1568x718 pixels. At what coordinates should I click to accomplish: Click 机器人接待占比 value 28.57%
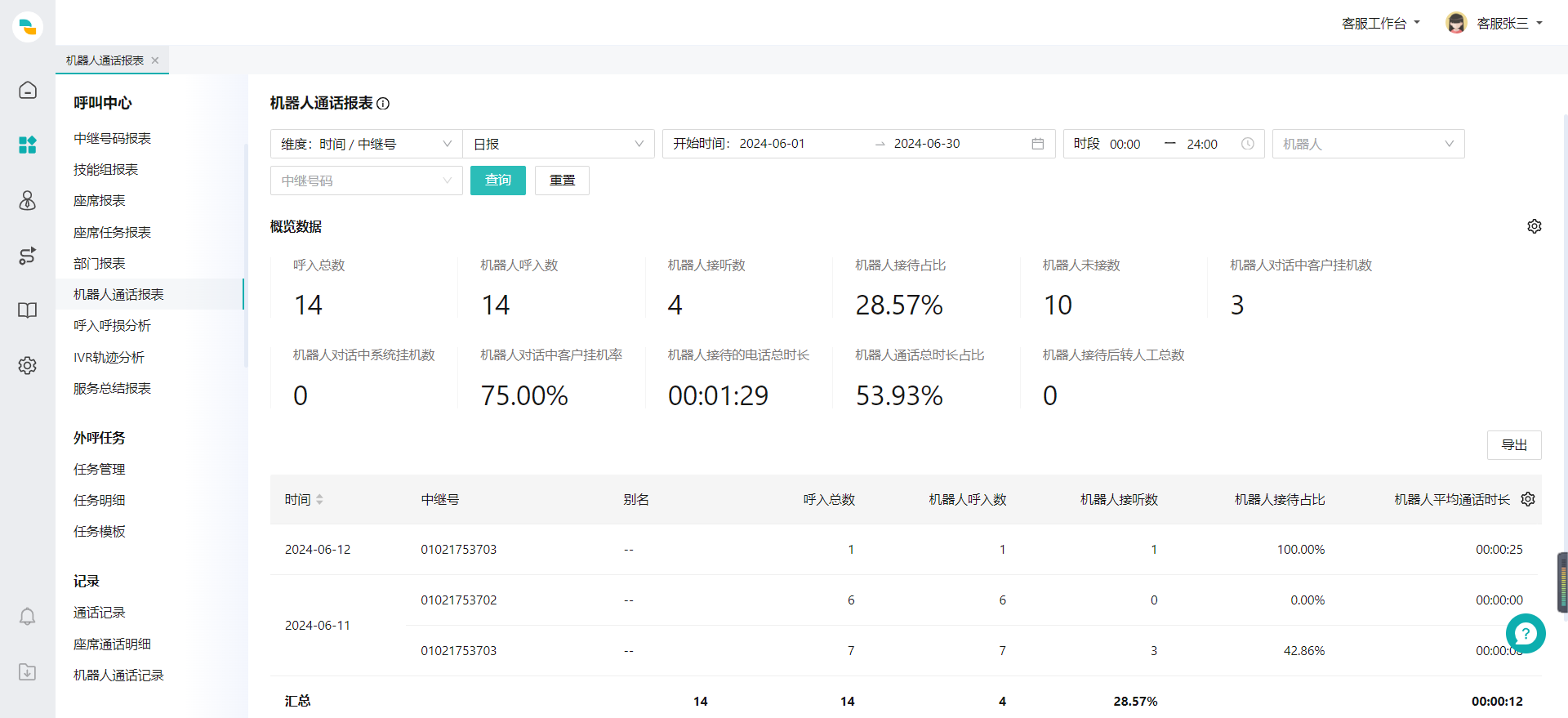tap(899, 305)
